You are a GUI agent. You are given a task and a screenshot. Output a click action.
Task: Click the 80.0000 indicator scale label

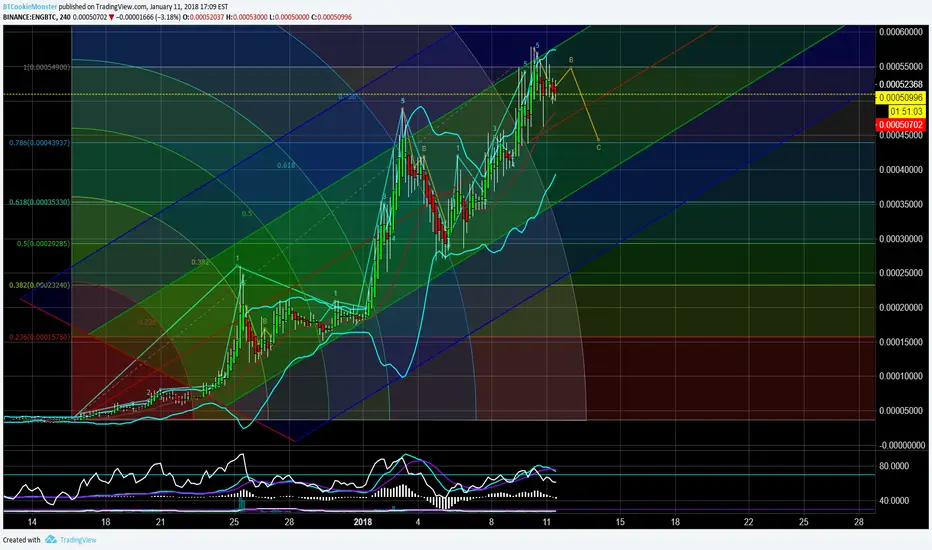click(894, 466)
